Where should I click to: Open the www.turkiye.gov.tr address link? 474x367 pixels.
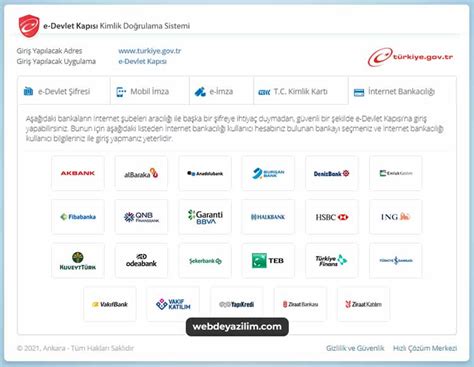click(150, 51)
